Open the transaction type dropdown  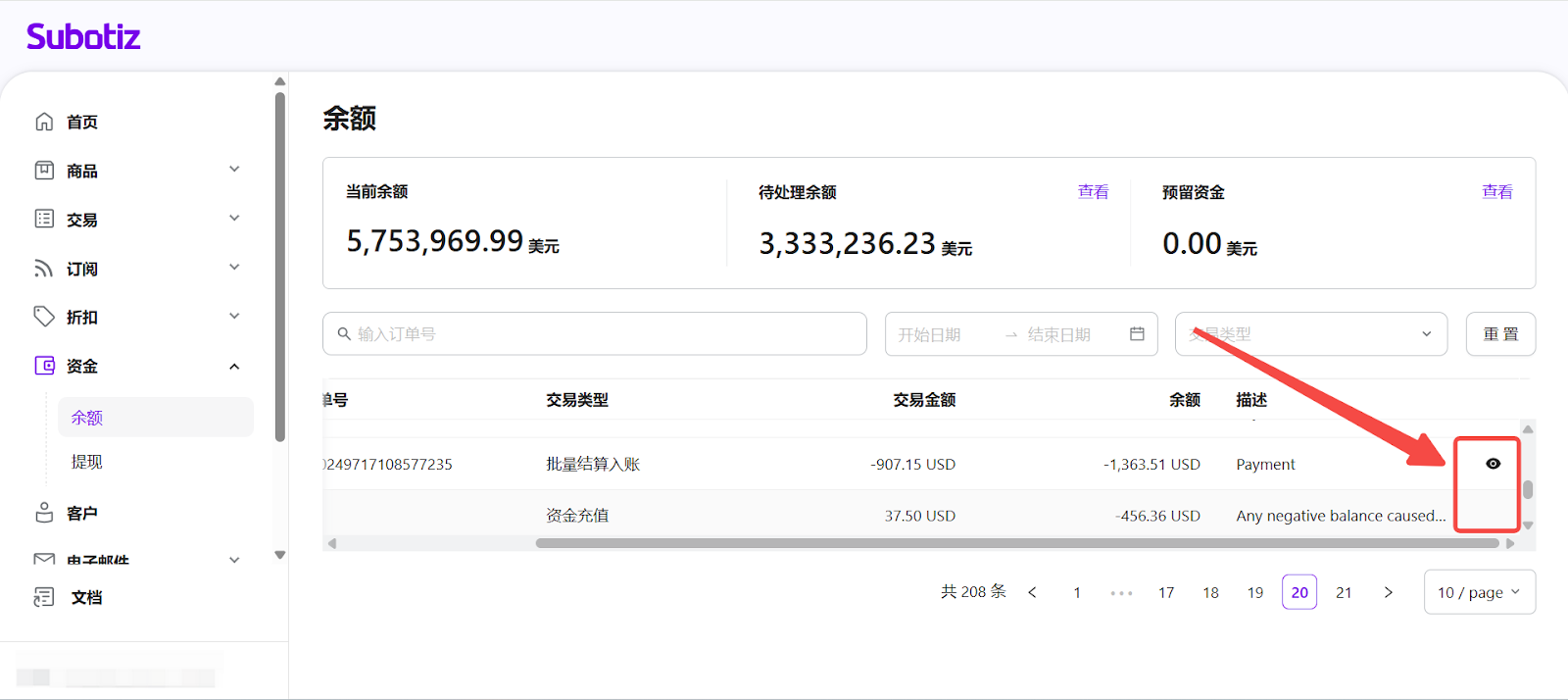(x=1310, y=334)
